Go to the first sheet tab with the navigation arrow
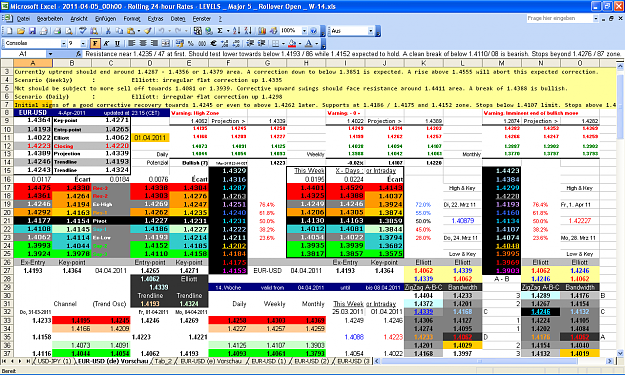 5,361
